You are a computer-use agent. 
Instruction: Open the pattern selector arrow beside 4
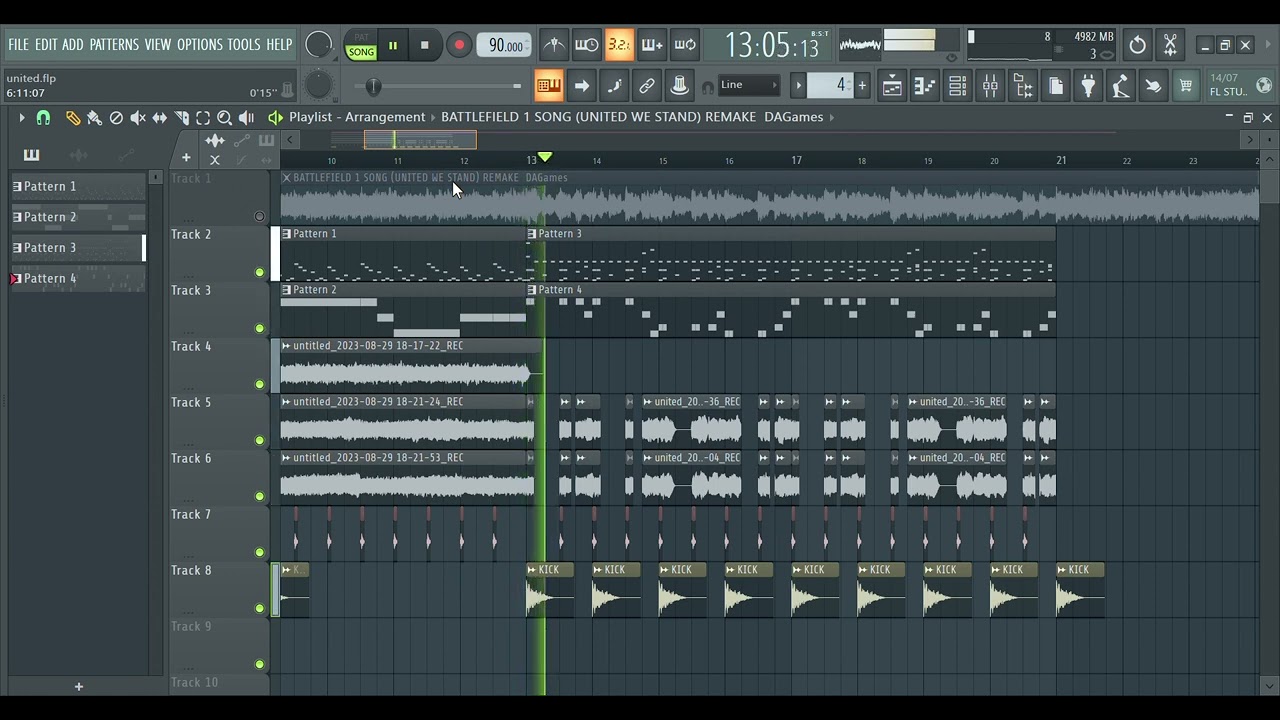coord(799,85)
